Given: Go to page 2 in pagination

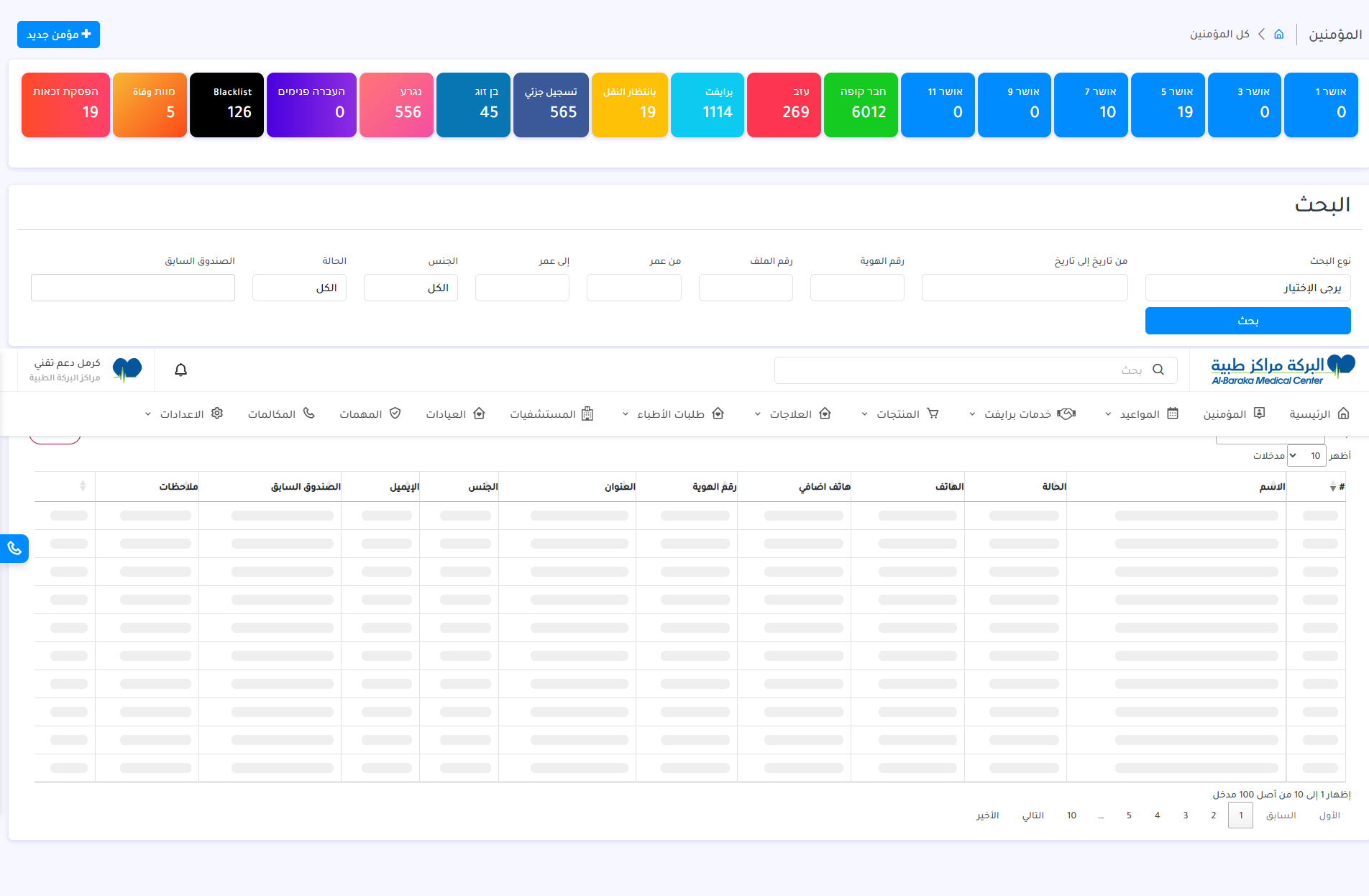Looking at the screenshot, I should pyautogui.click(x=1213, y=815).
